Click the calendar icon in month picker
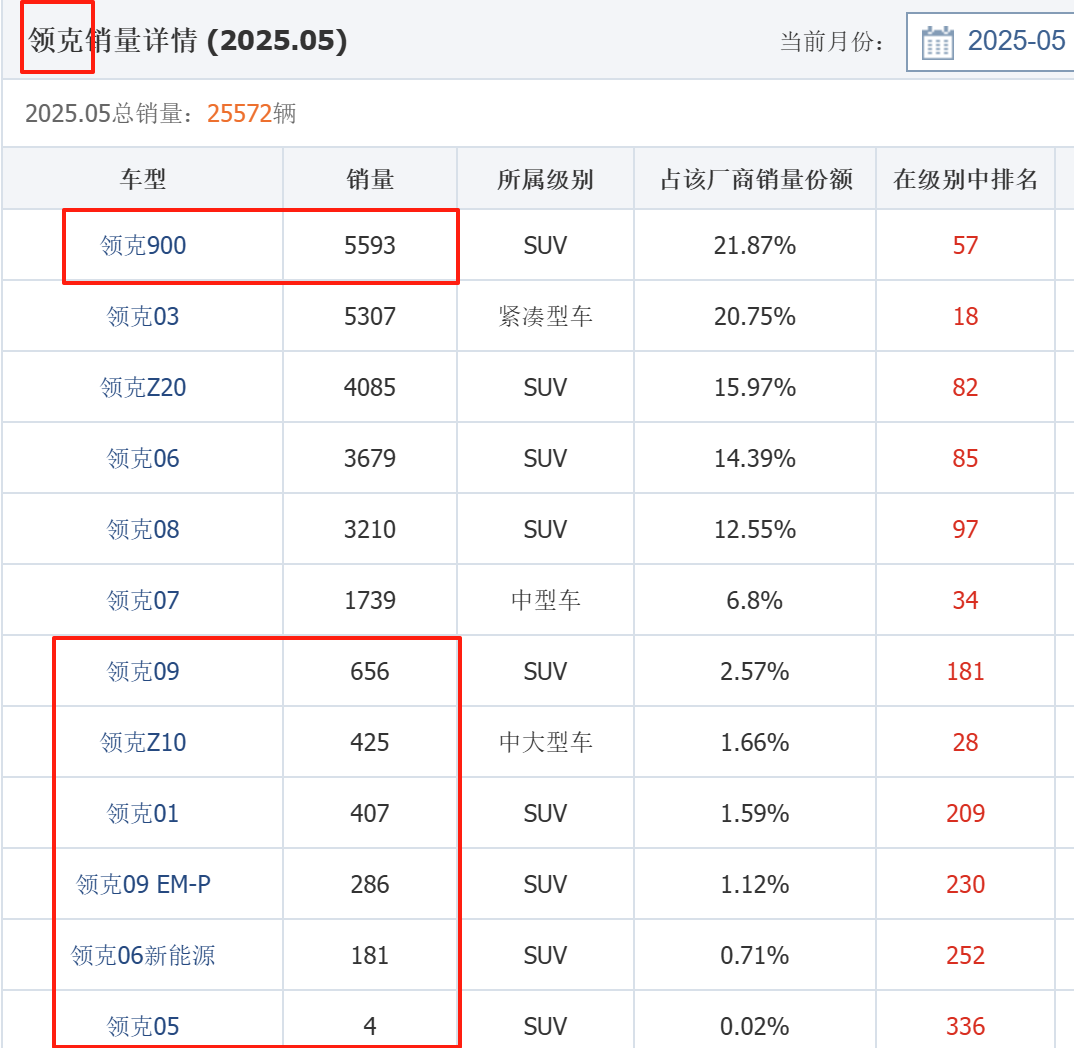The image size is (1074, 1048). [x=938, y=42]
